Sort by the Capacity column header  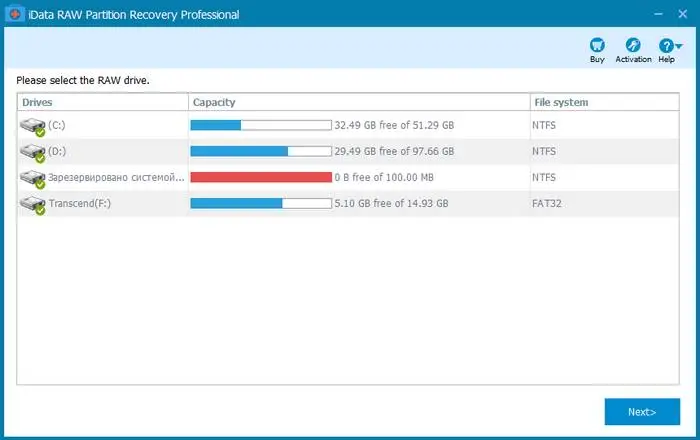359,102
